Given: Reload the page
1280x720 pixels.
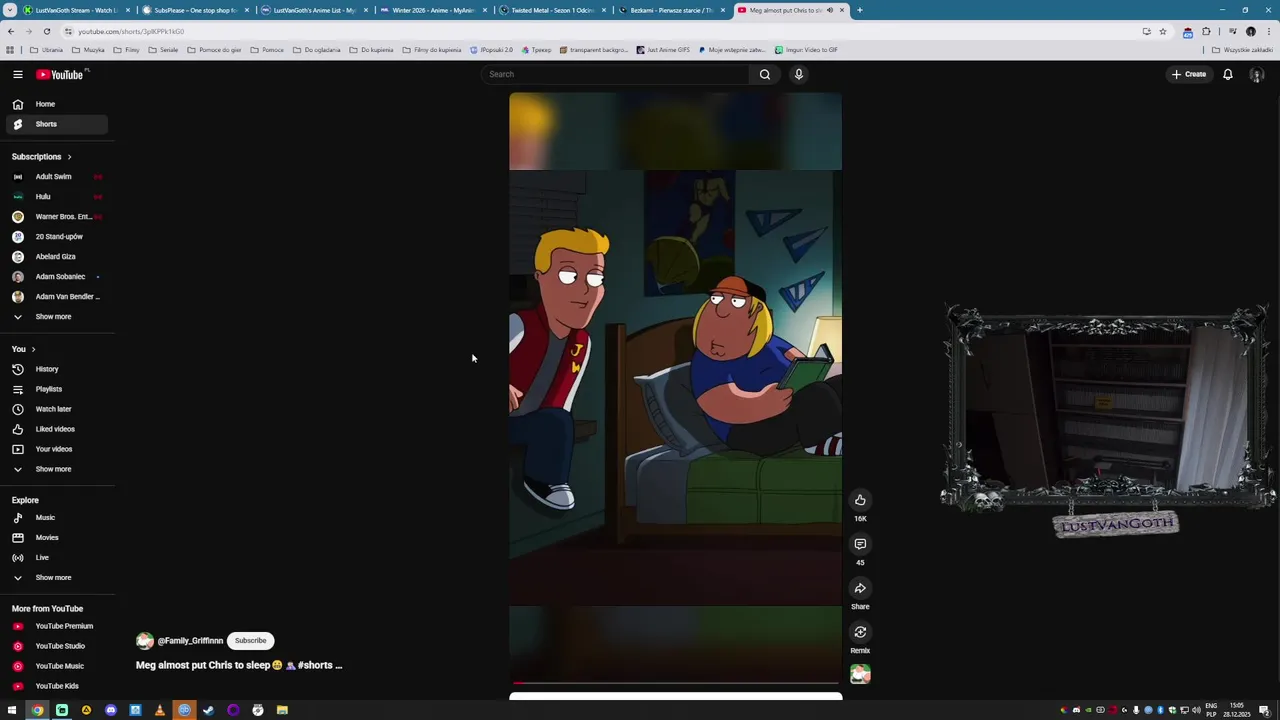Looking at the screenshot, I should 46,31.
